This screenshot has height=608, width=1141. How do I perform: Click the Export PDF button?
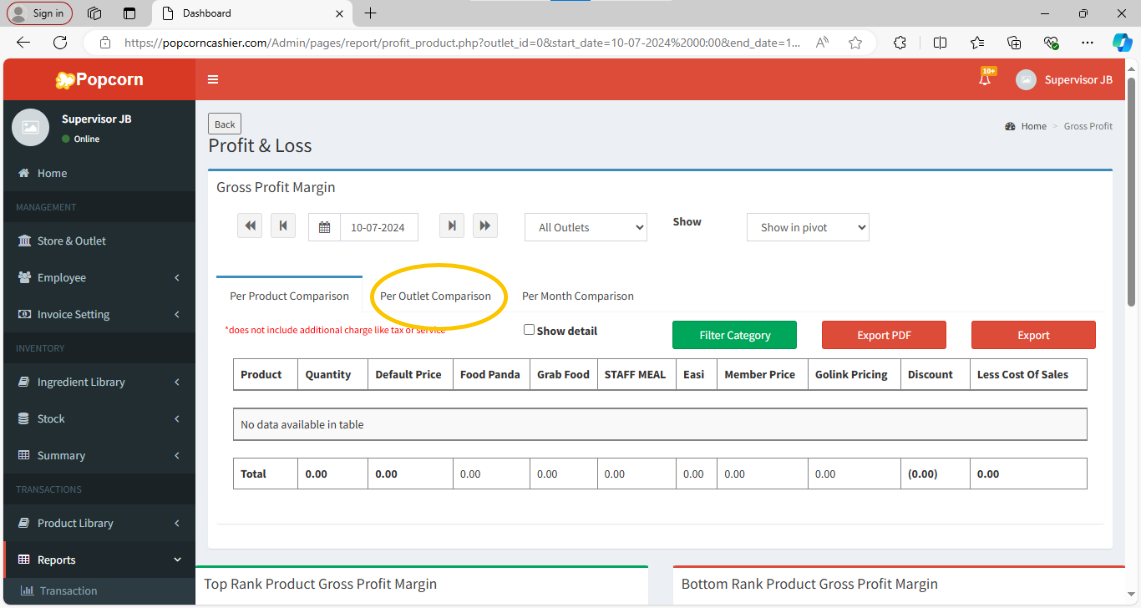pyautogui.click(x=884, y=335)
